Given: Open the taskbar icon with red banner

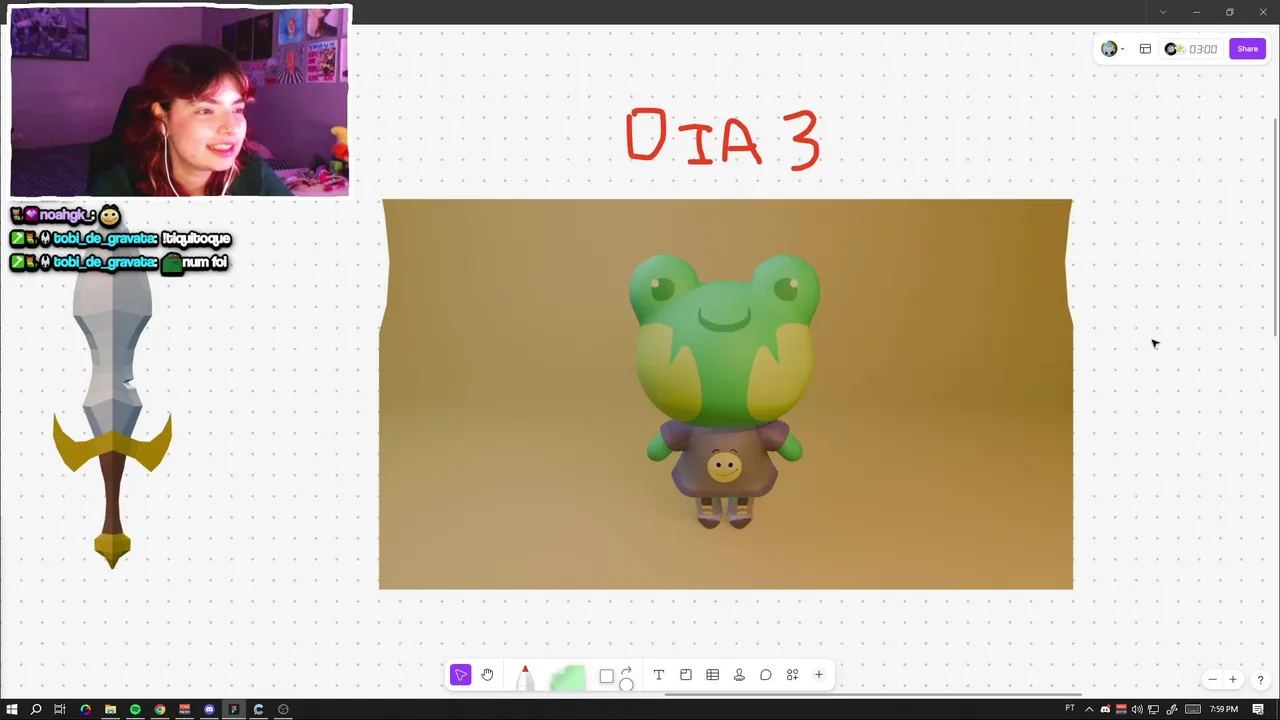Looking at the screenshot, I should point(184,709).
